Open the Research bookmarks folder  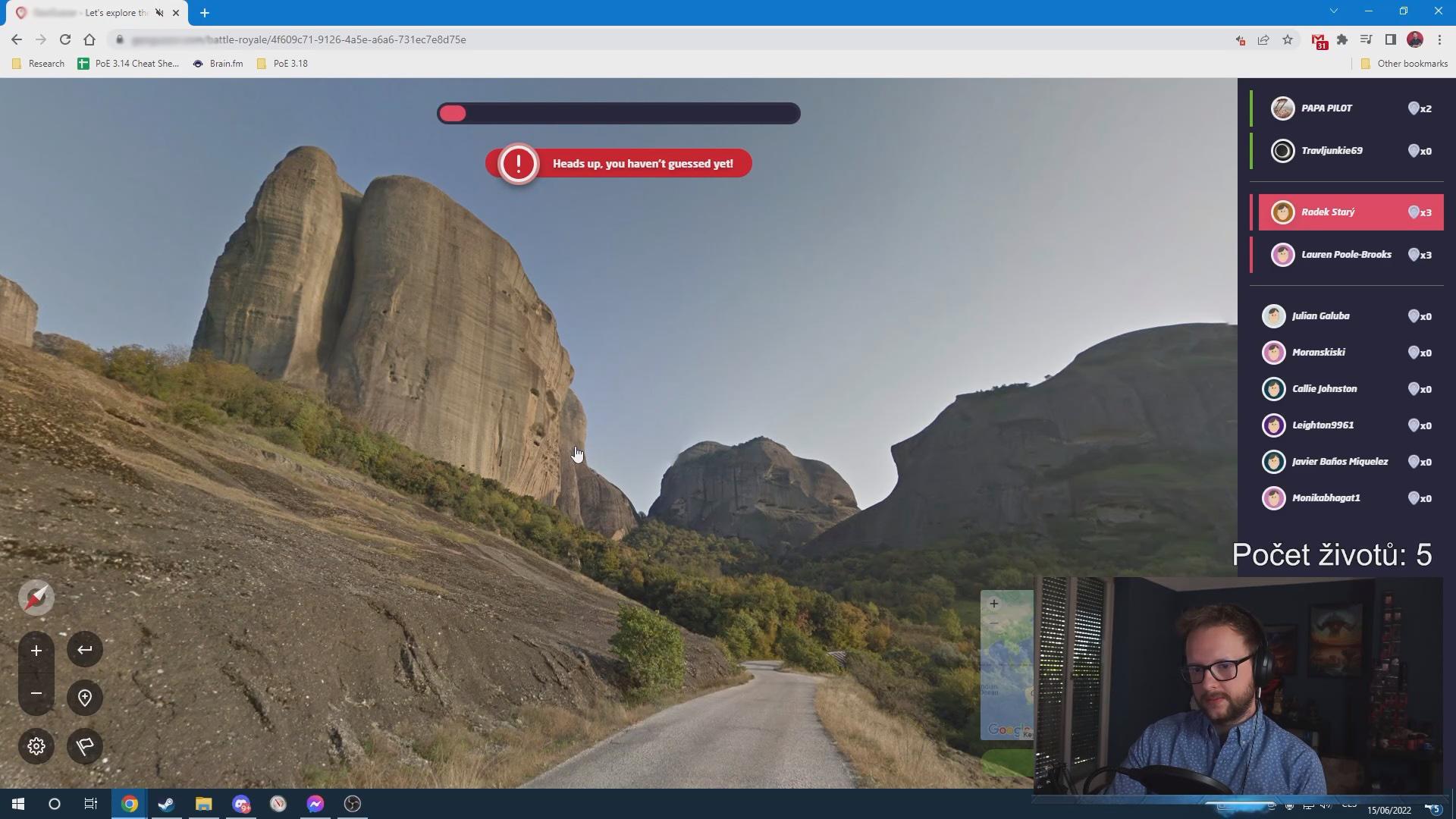(x=39, y=64)
